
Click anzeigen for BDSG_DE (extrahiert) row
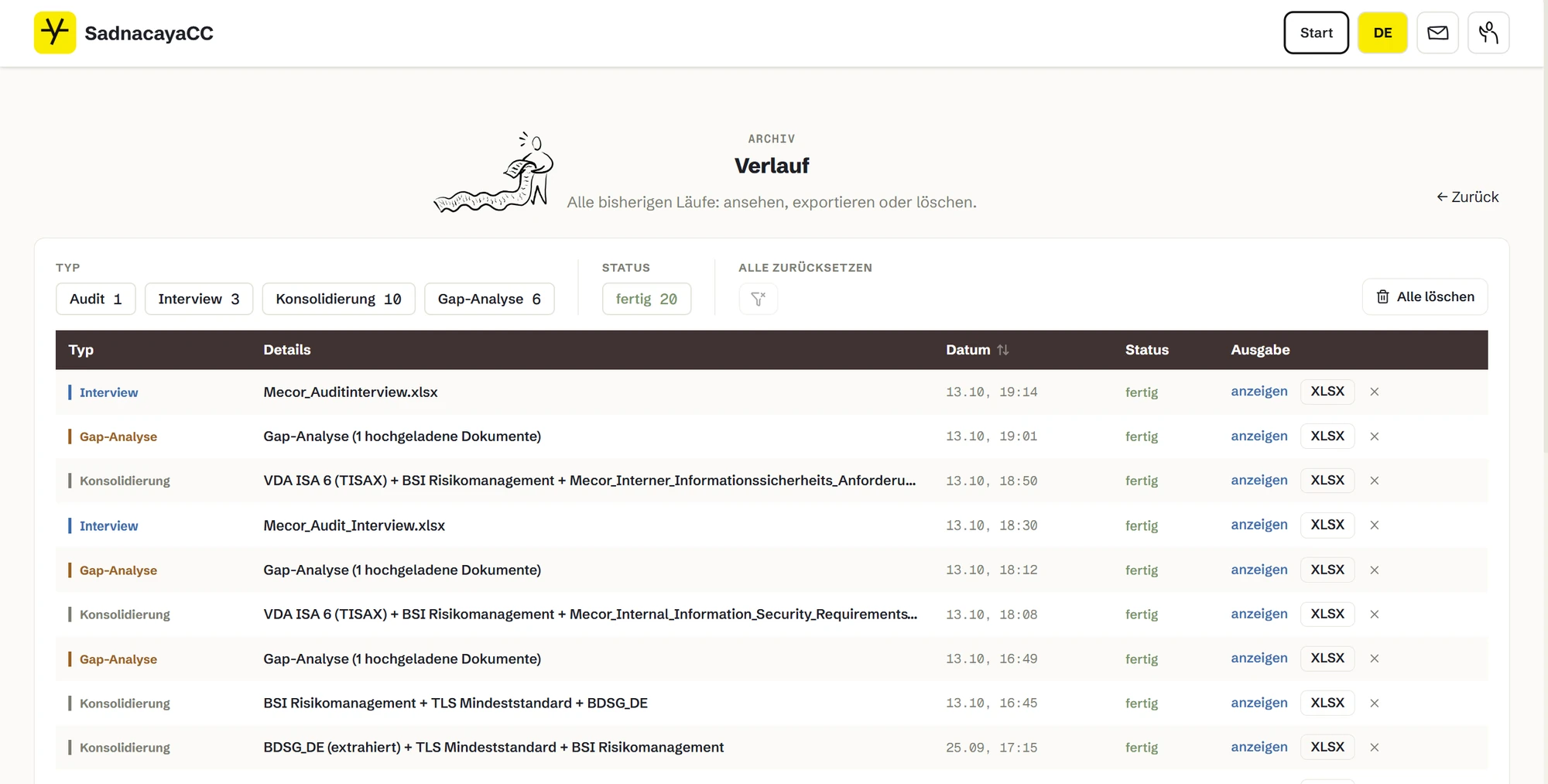click(x=1259, y=748)
